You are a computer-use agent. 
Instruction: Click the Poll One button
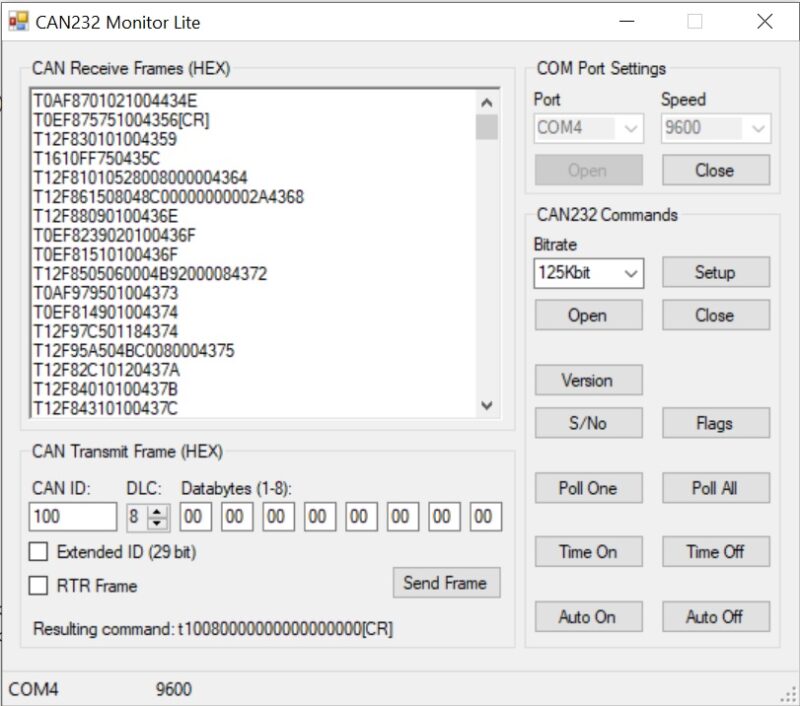(x=589, y=488)
